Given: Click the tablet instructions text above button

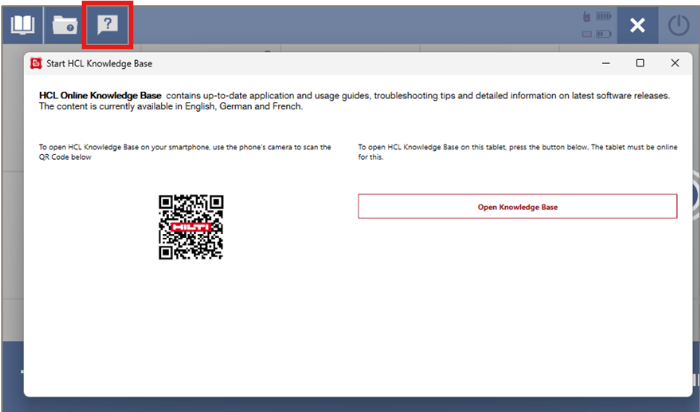Looking at the screenshot, I should click(516, 151).
